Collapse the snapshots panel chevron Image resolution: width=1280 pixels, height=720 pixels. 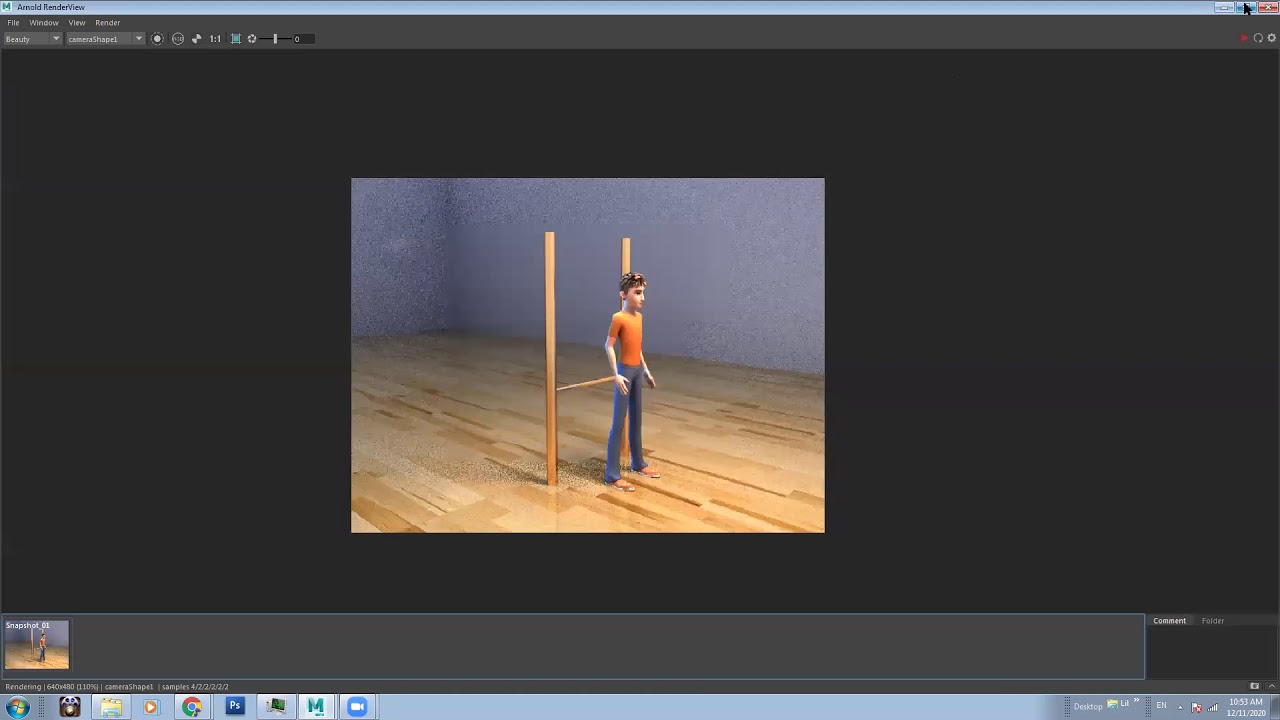click(1270, 686)
